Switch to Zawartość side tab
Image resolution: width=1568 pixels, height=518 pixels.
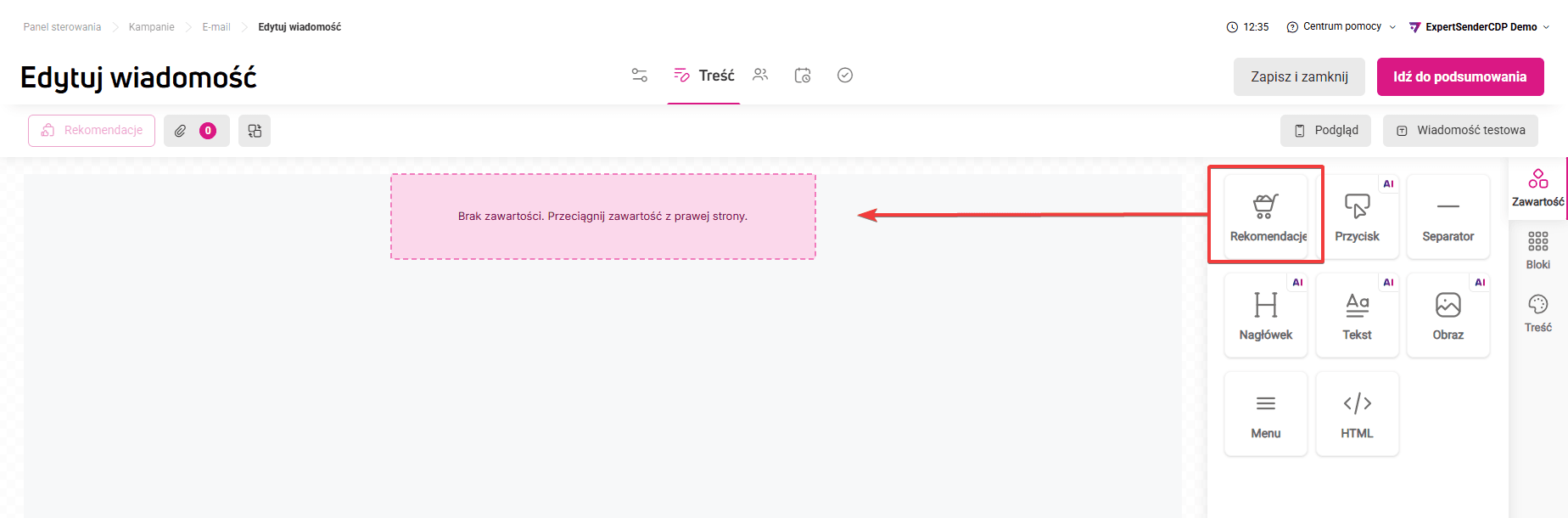[x=1537, y=189]
